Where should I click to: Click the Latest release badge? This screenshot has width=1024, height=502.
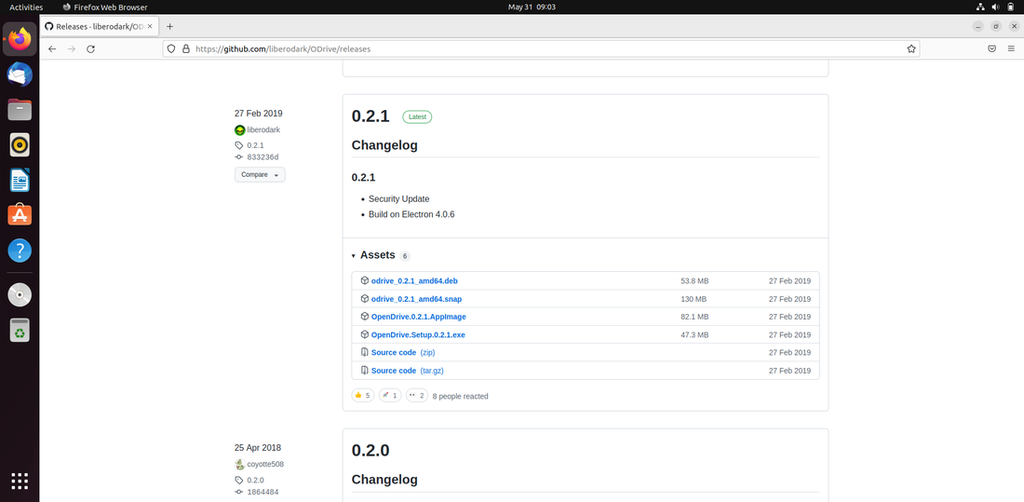(417, 117)
